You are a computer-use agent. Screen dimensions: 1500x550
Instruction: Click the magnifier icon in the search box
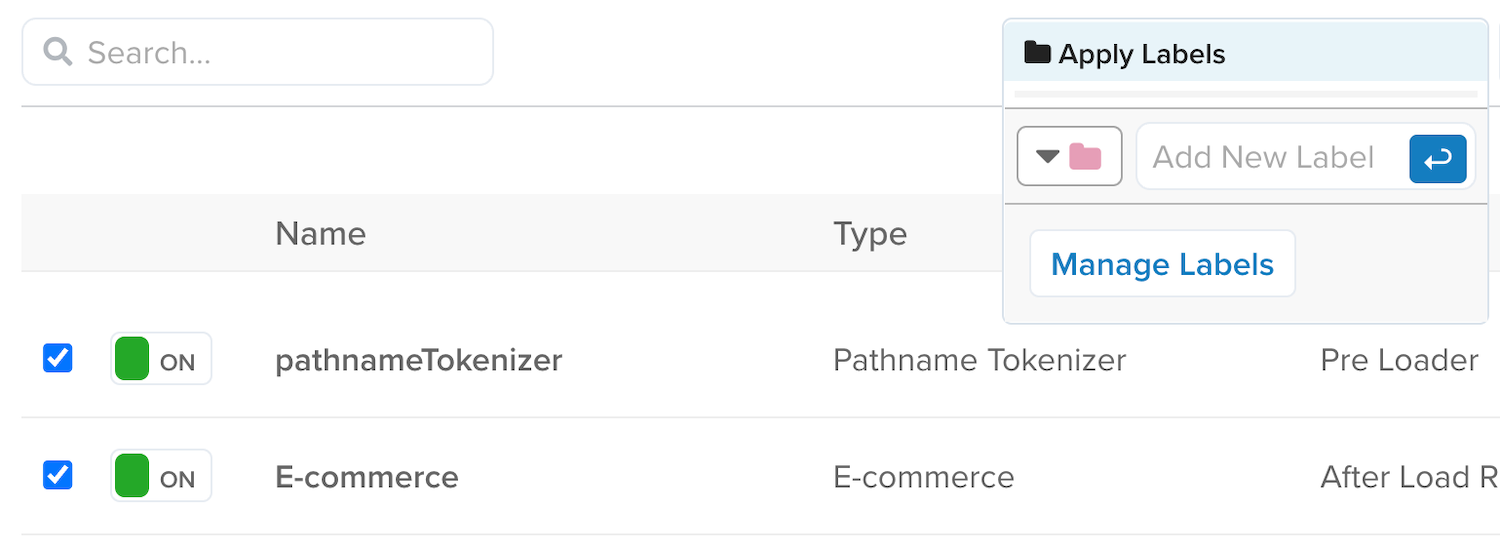pos(58,52)
